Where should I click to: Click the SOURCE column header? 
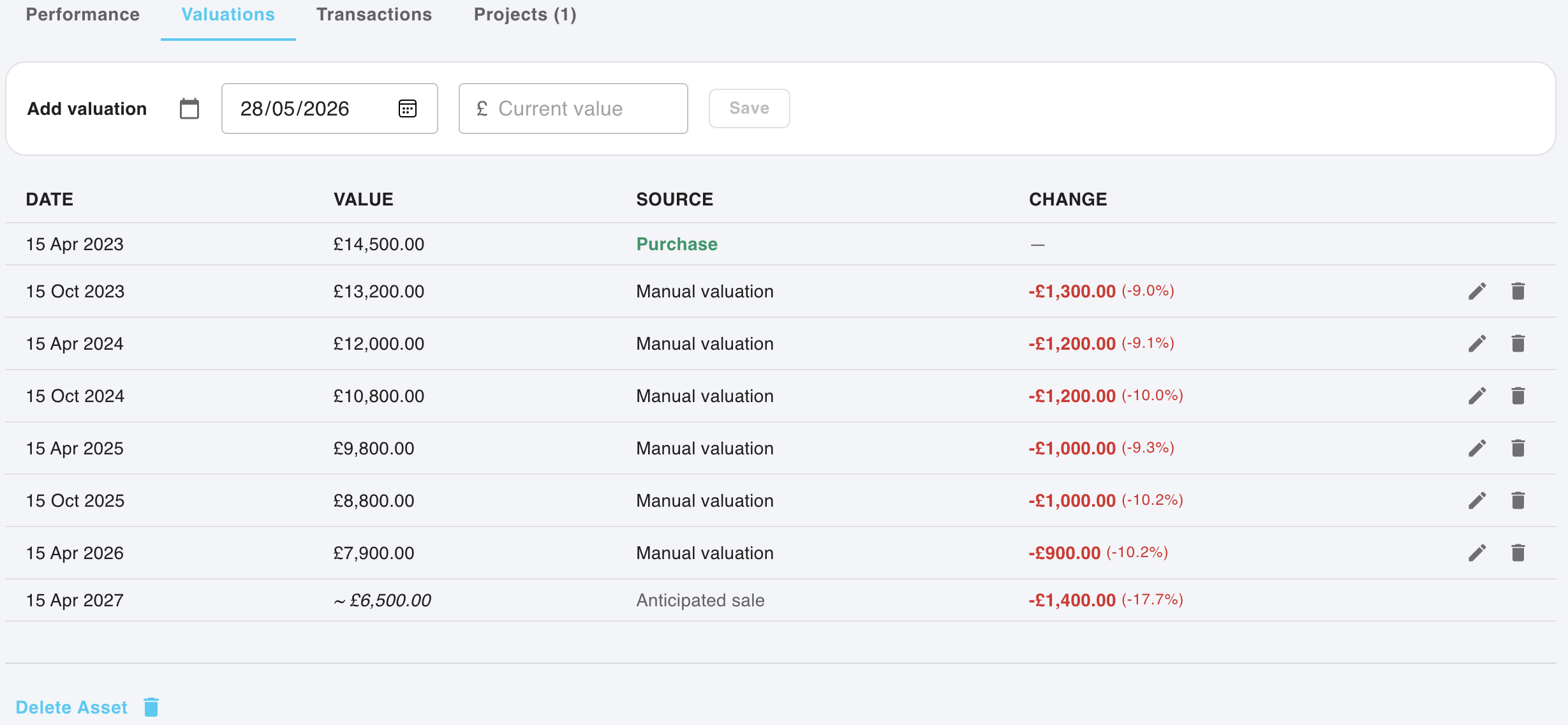coord(675,200)
